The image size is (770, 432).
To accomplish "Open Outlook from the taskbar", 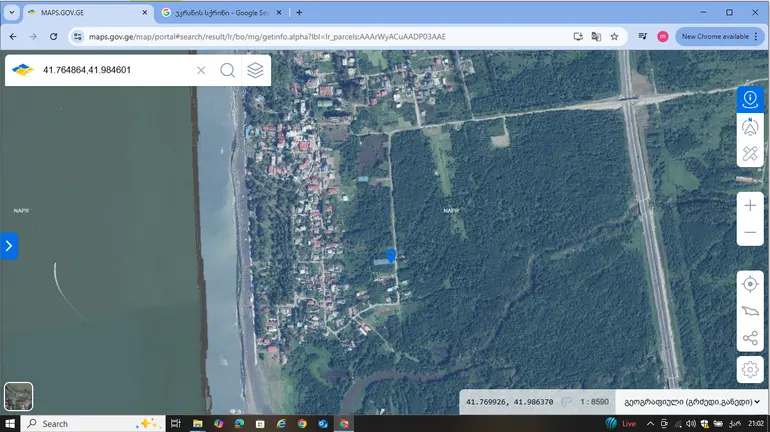I will [323, 424].
